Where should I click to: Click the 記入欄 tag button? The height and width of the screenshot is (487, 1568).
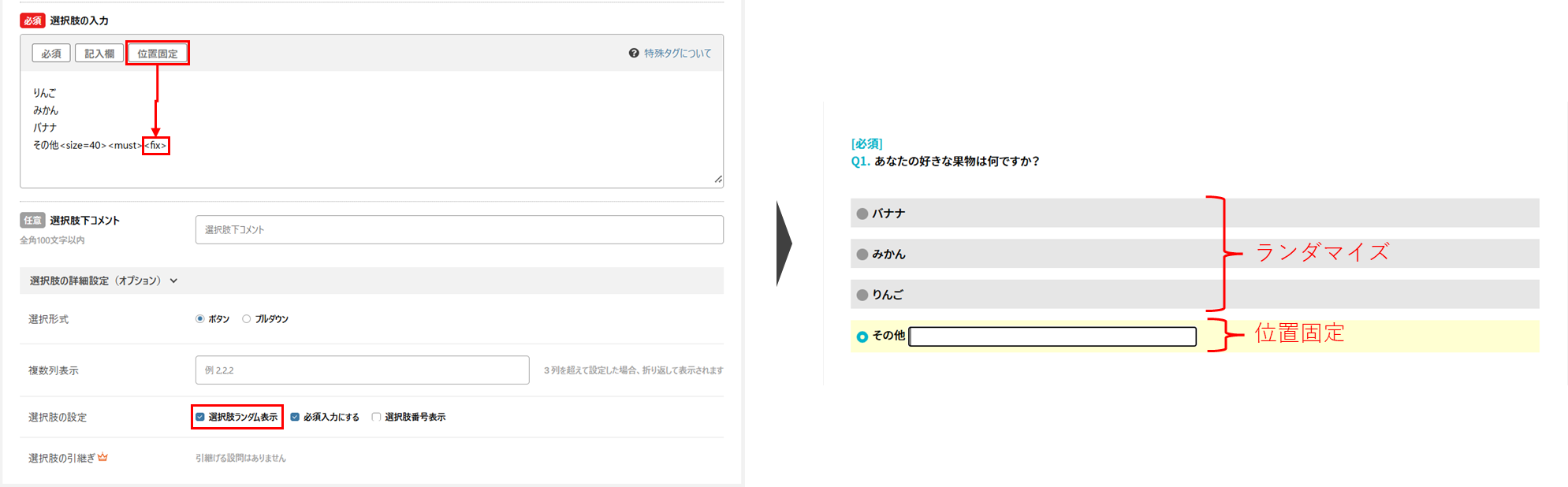(x=99, y=54)
